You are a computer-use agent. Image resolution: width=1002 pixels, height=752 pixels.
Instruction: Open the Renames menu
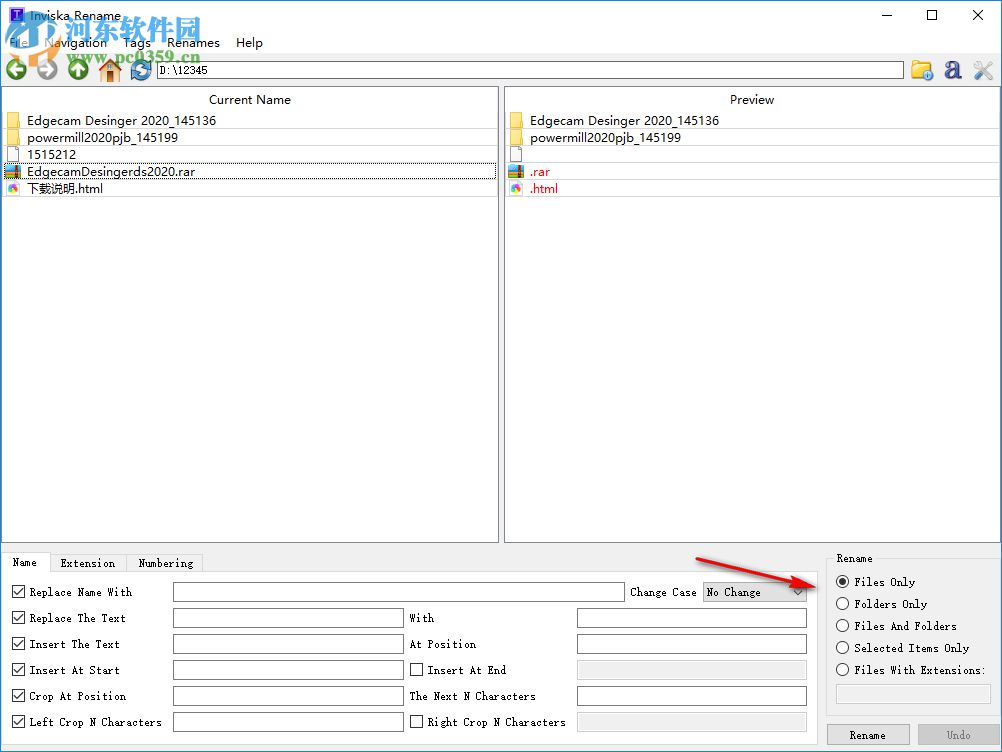(193, 43)
